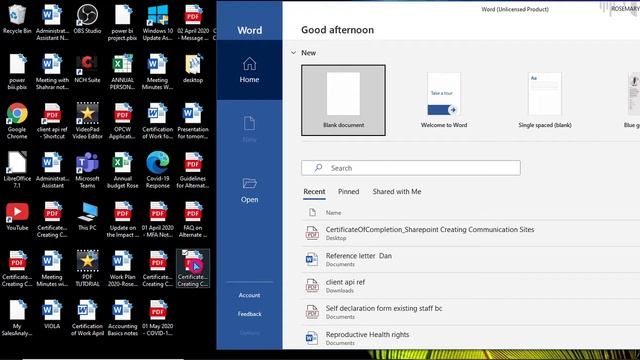Image resolution: width=640 pixels, height=360 pixels.
Task: Switch to the Recent tab
Action: (x=314, y=191)
